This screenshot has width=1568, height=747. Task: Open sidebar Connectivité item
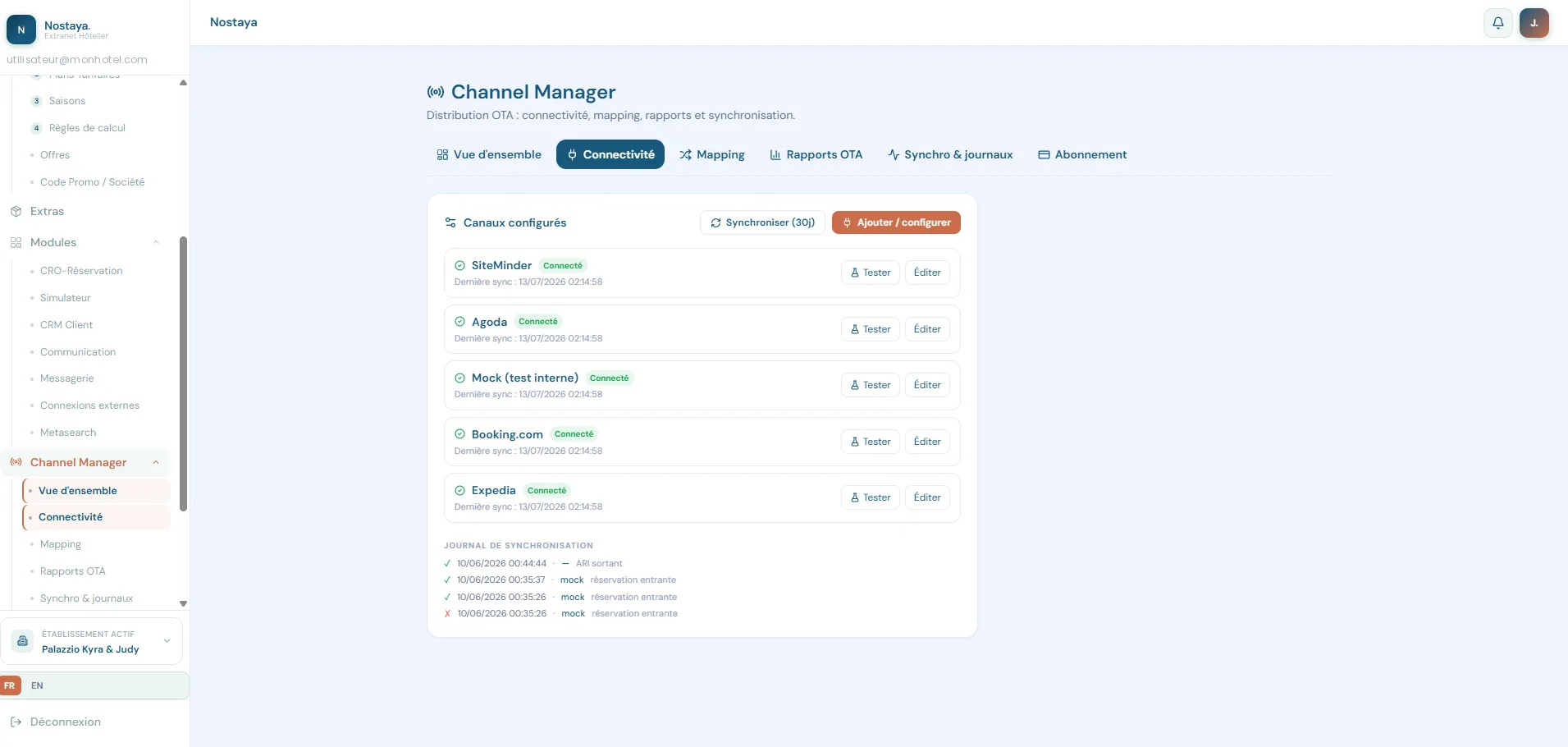coord(97,517)
